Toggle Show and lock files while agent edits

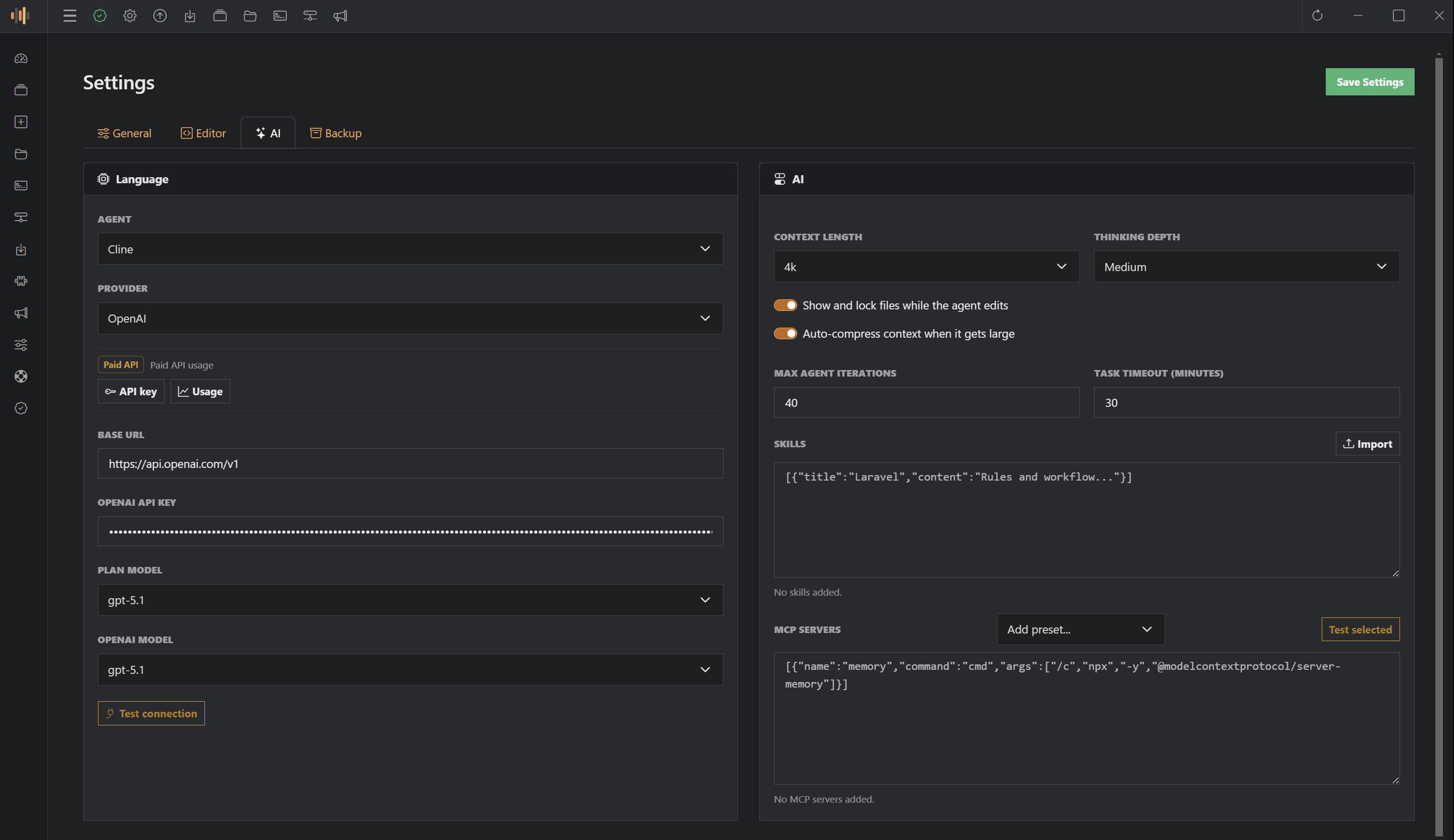(785, 305)
